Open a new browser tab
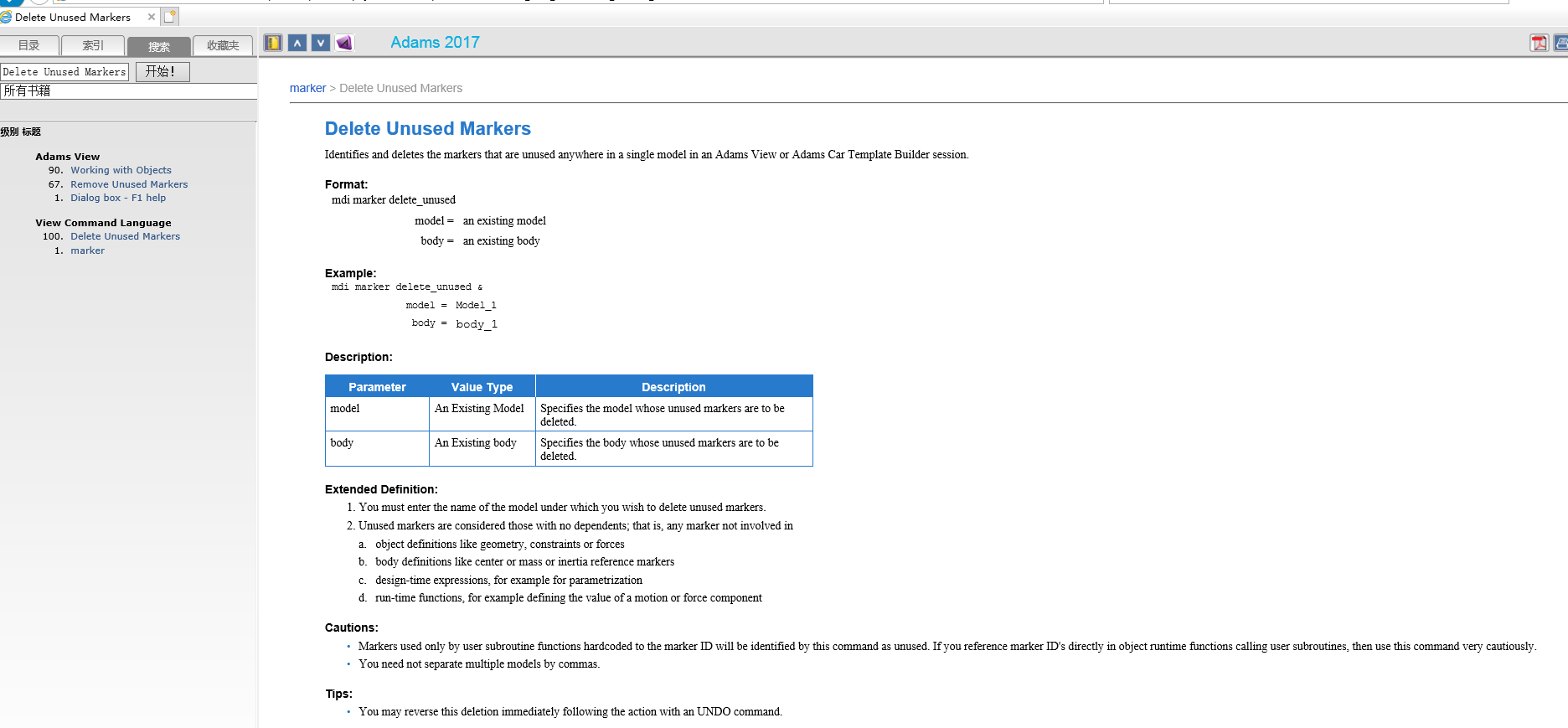 click(170, 16)
